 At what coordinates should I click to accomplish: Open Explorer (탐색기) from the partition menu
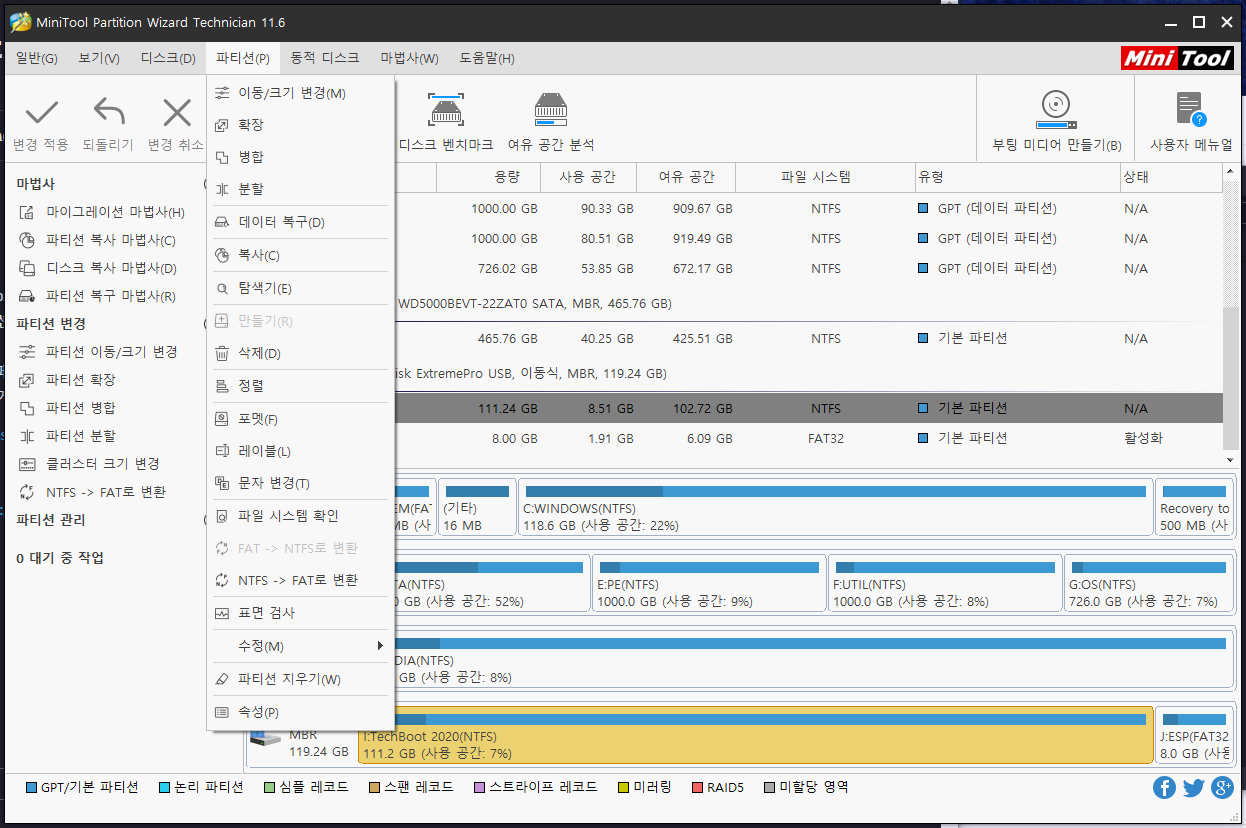point(301,288)
